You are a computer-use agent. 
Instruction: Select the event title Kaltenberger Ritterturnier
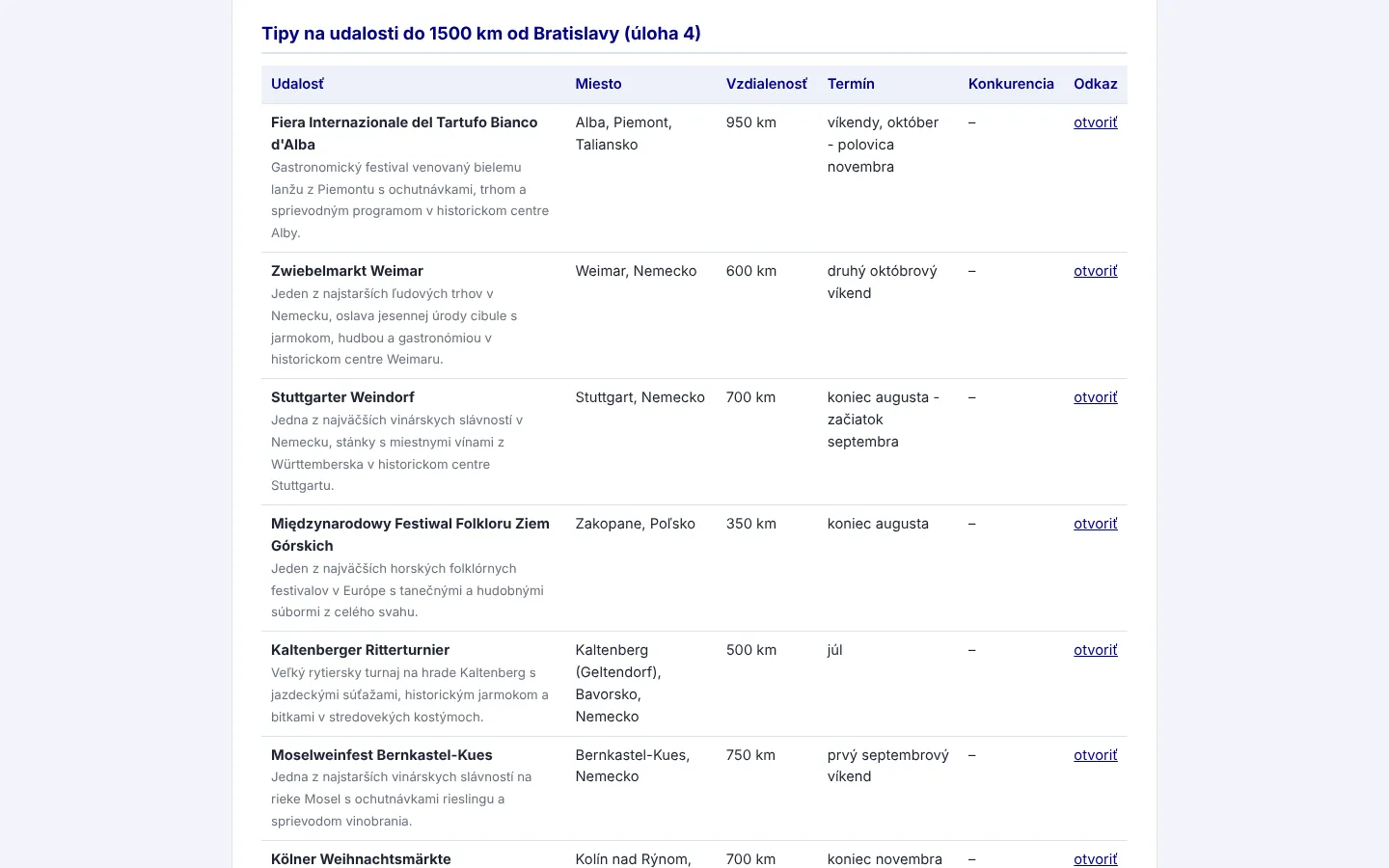[x=360, y=650]
